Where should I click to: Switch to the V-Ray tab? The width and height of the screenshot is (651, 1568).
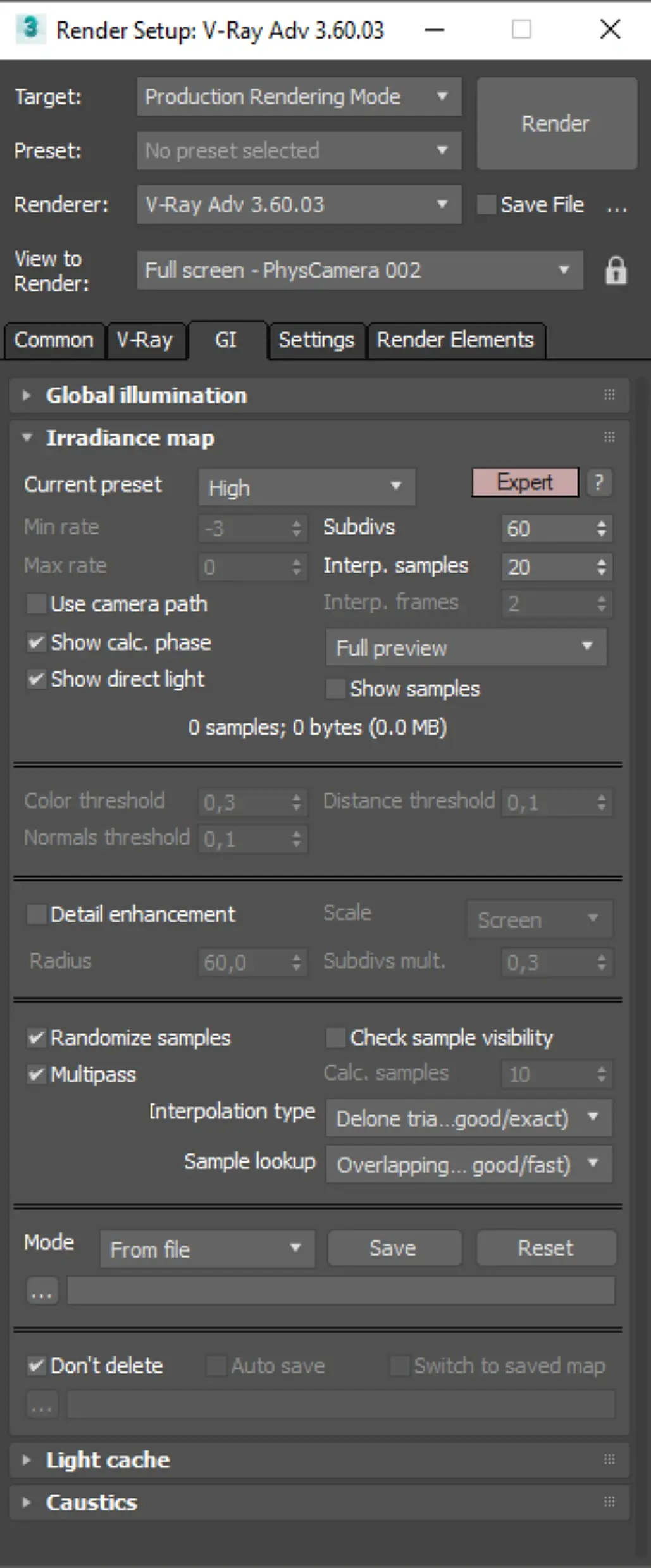(x=145, y=340)
